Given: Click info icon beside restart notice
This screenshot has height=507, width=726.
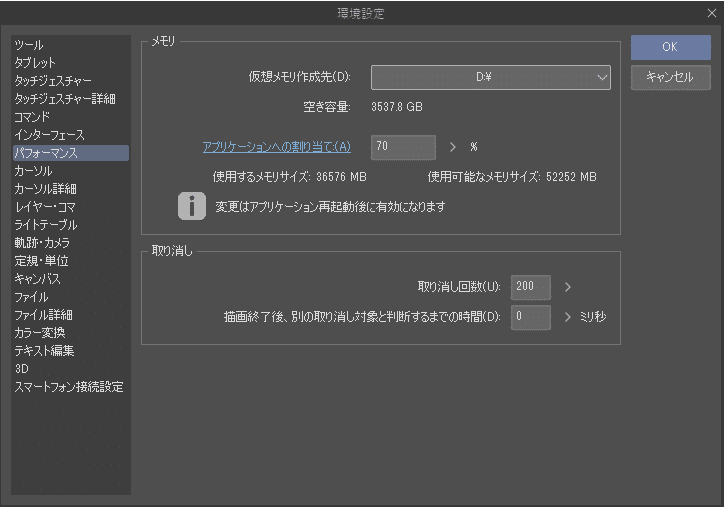Looking at the screenshot, I should 192,206.
